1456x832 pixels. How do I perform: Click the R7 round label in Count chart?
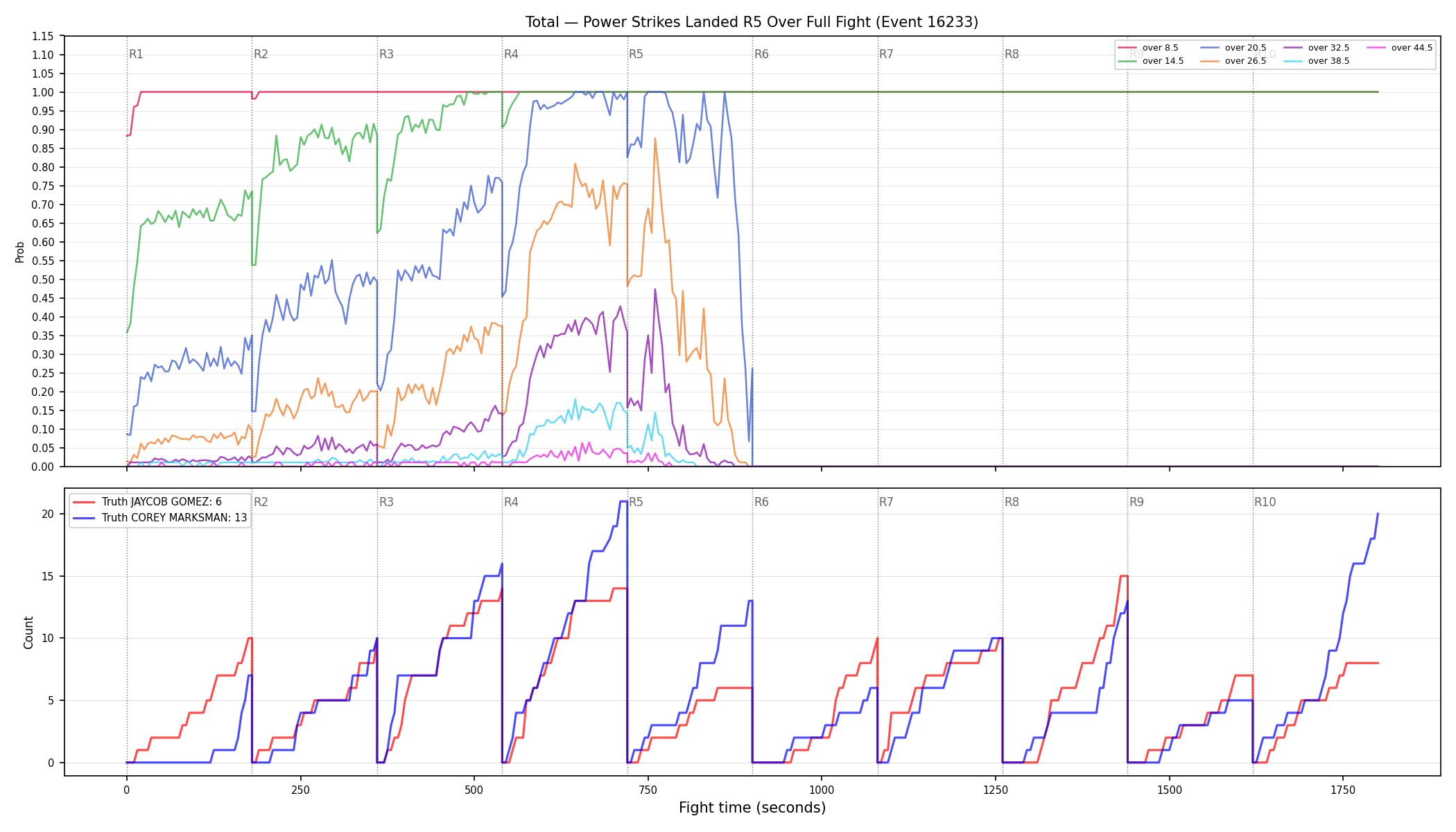tap(886, 502)
